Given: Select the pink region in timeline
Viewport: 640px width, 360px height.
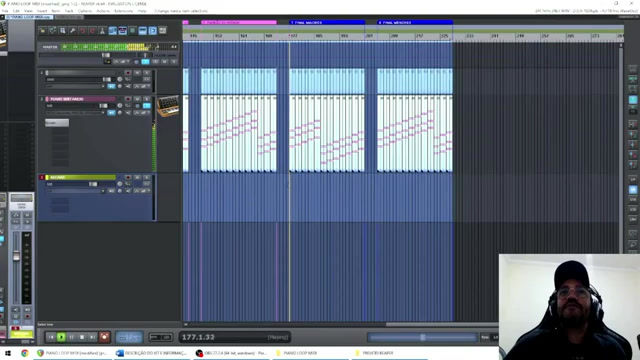Looking at the screenshot, I should coord(239,22).
